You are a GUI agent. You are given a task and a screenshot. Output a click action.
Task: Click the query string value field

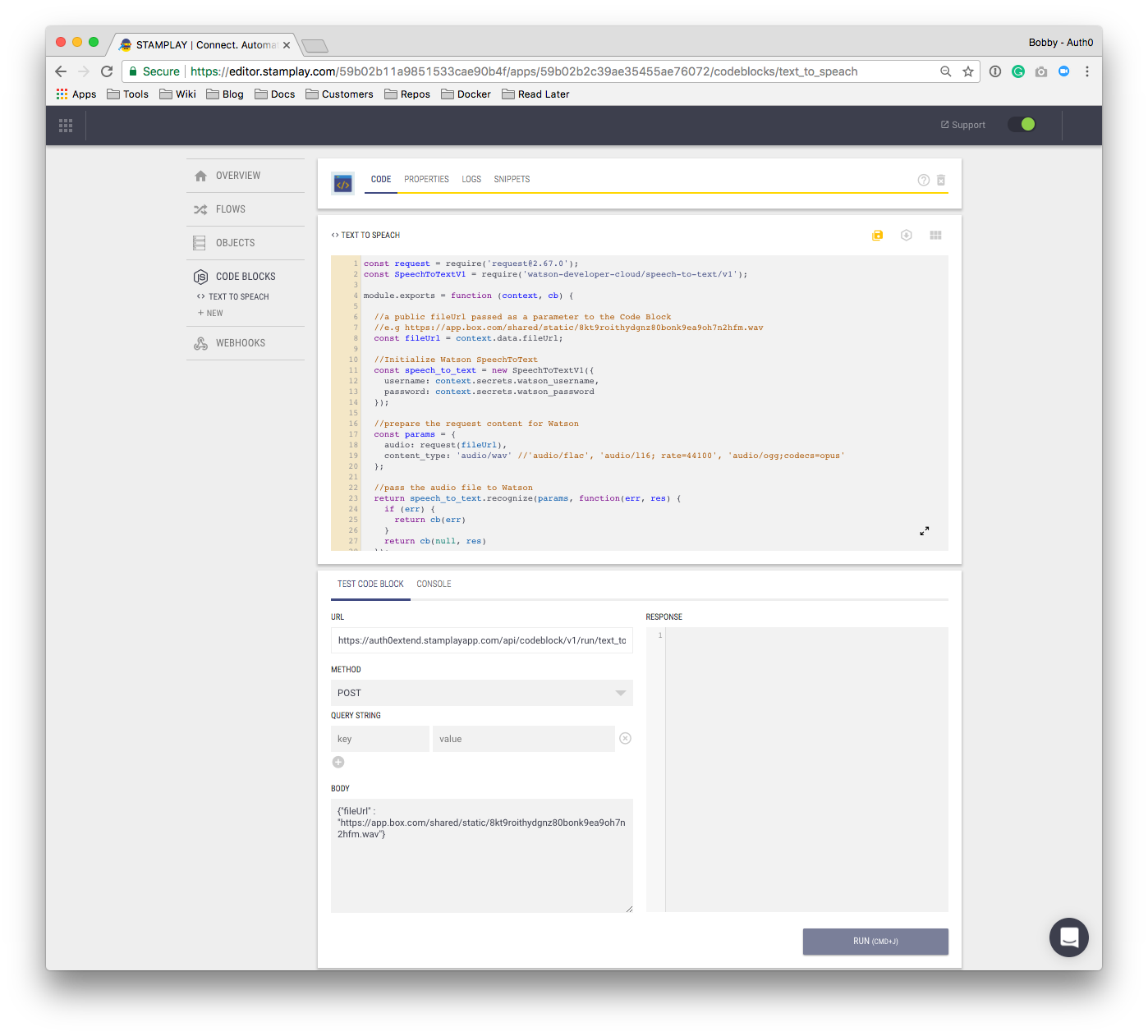(524, 739)
